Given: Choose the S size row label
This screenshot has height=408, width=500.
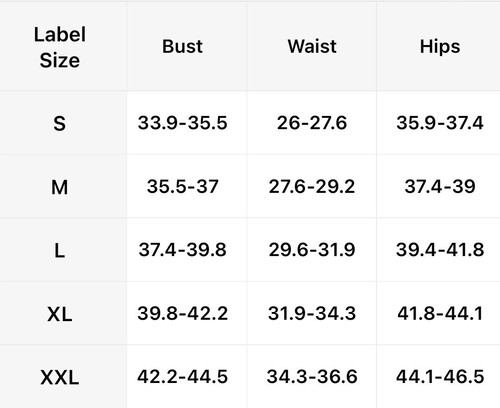Looking at the screenshot, I should click(60, 124).
